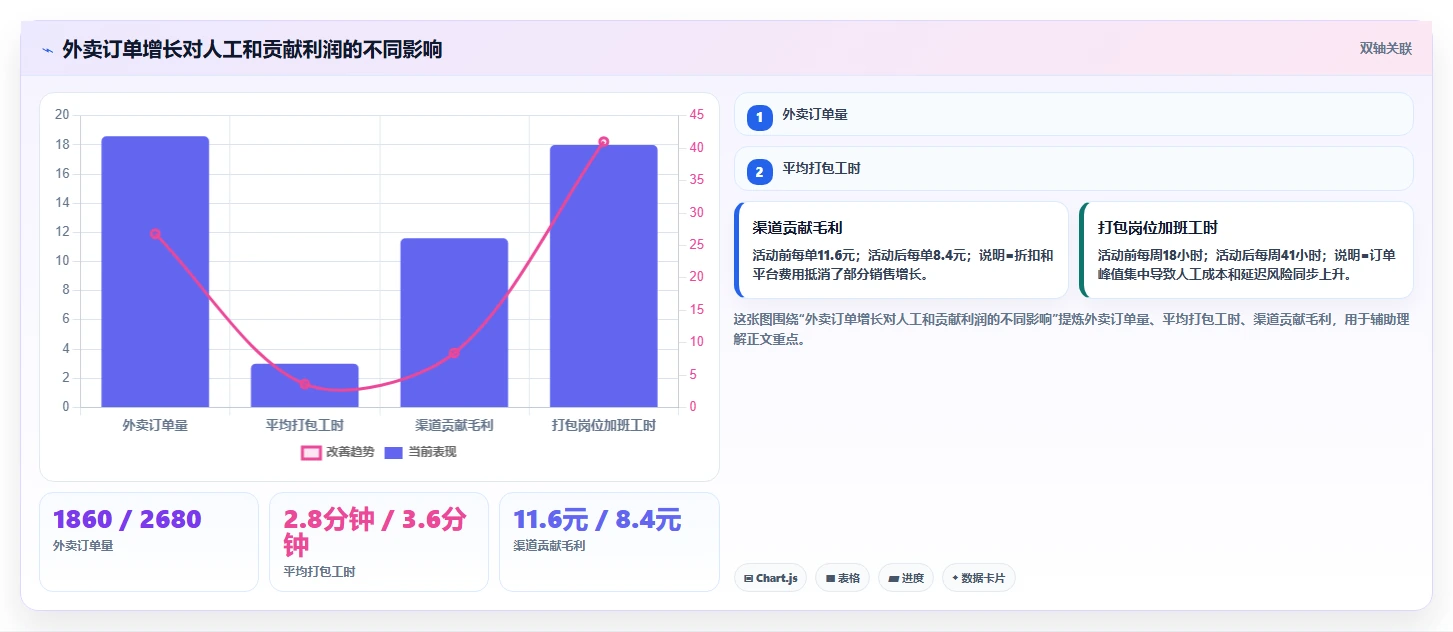Click the x-axis label 外卖订单量

[155, 425]
